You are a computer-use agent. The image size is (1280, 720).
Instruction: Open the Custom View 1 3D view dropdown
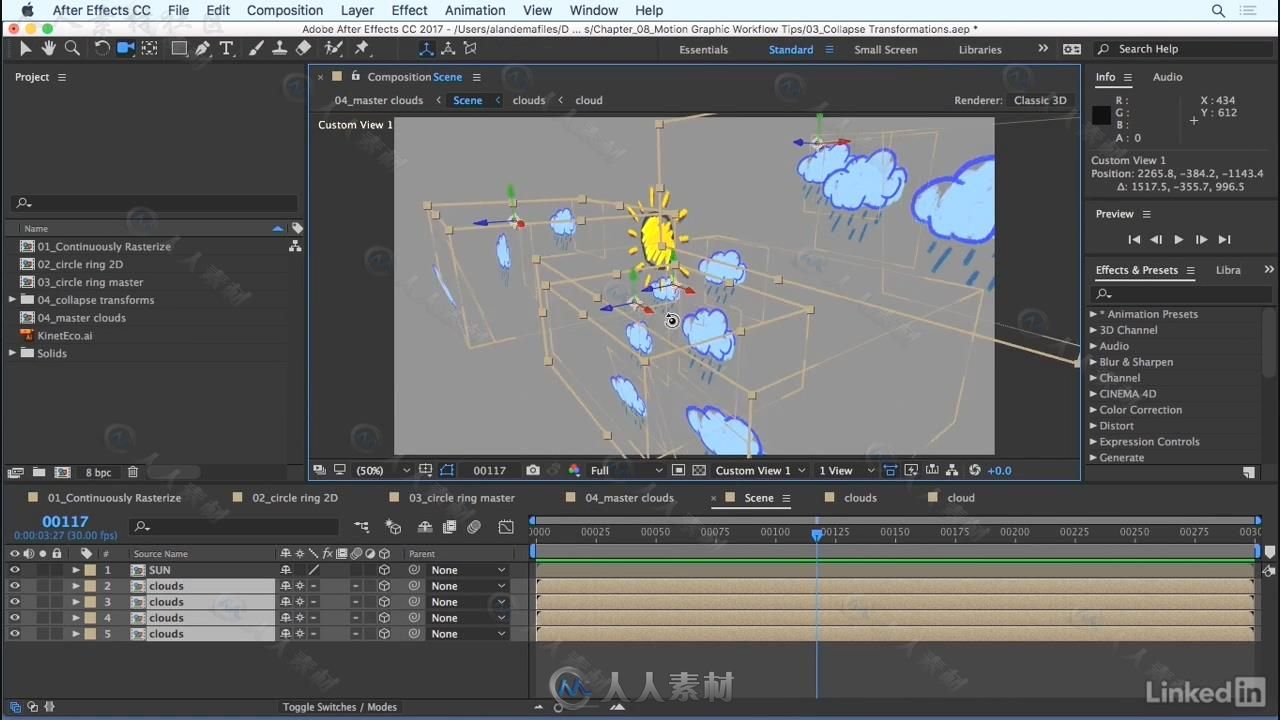tap(760, 470)
